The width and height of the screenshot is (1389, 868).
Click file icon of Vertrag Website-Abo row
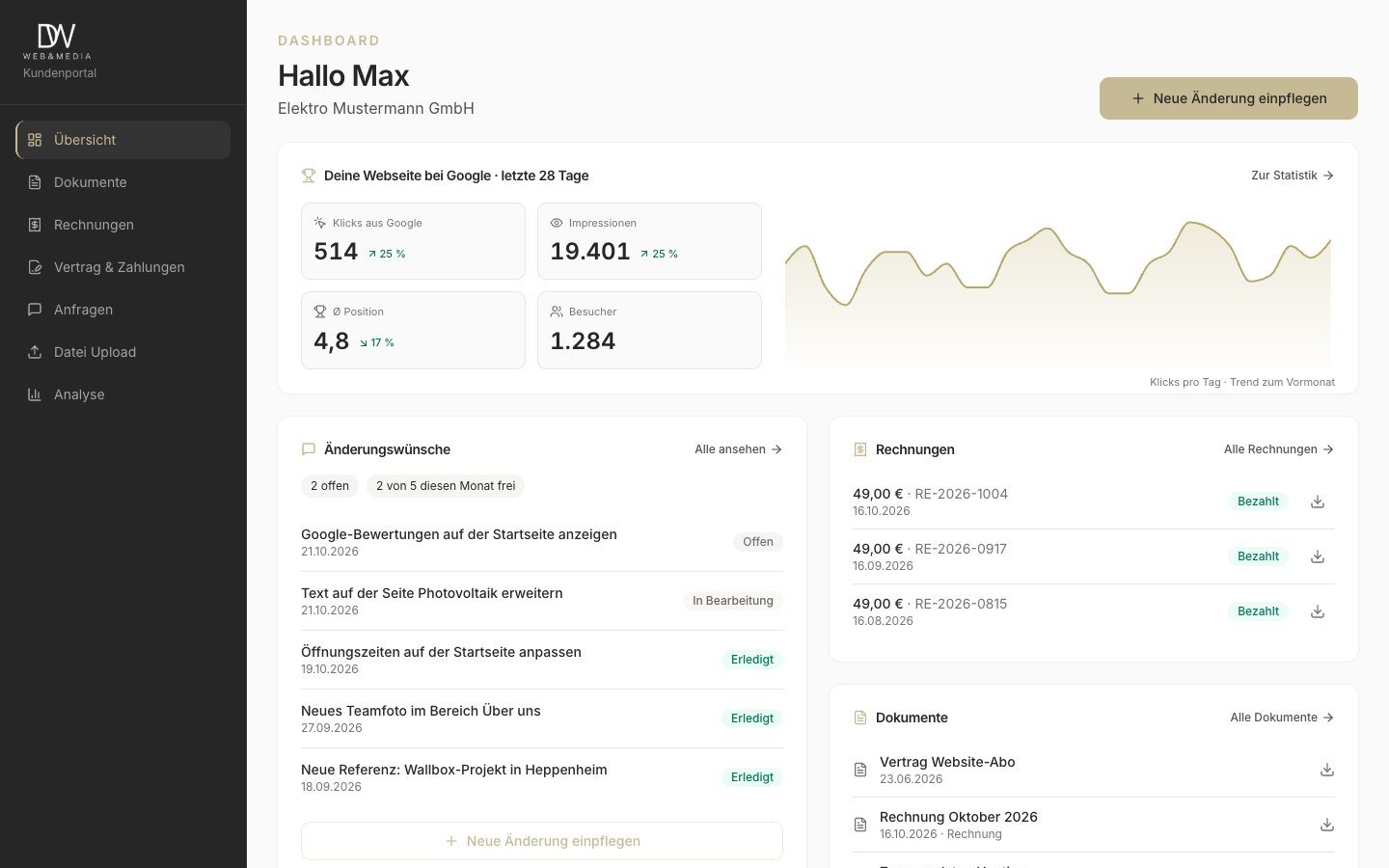(x=860, y=770)
